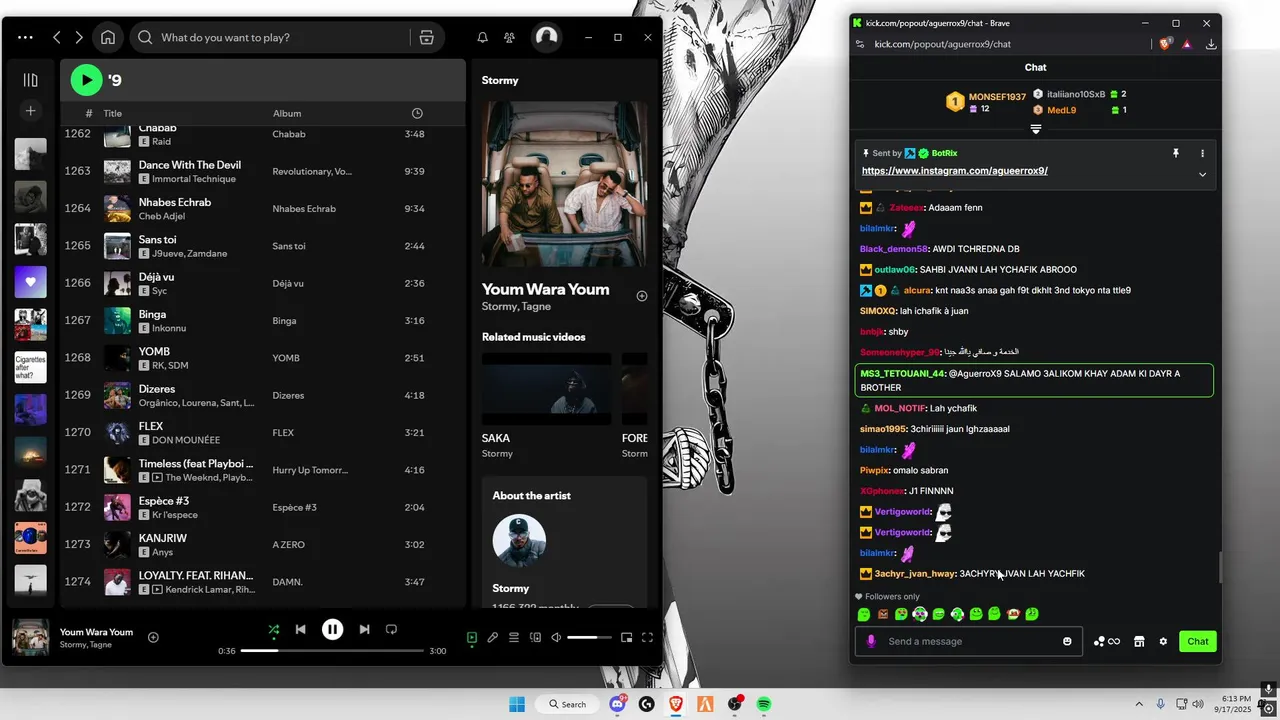
Task: Sort tracks by Album column header
Action: pyautogui.click(x=287, y=113)
